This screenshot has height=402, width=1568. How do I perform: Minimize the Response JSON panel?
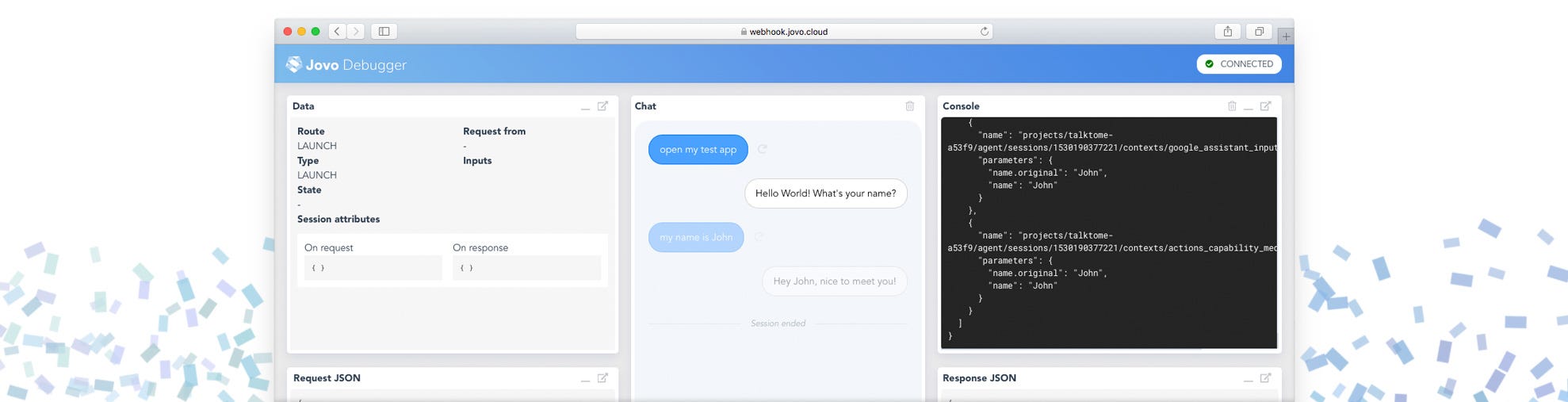(1248, 380)
